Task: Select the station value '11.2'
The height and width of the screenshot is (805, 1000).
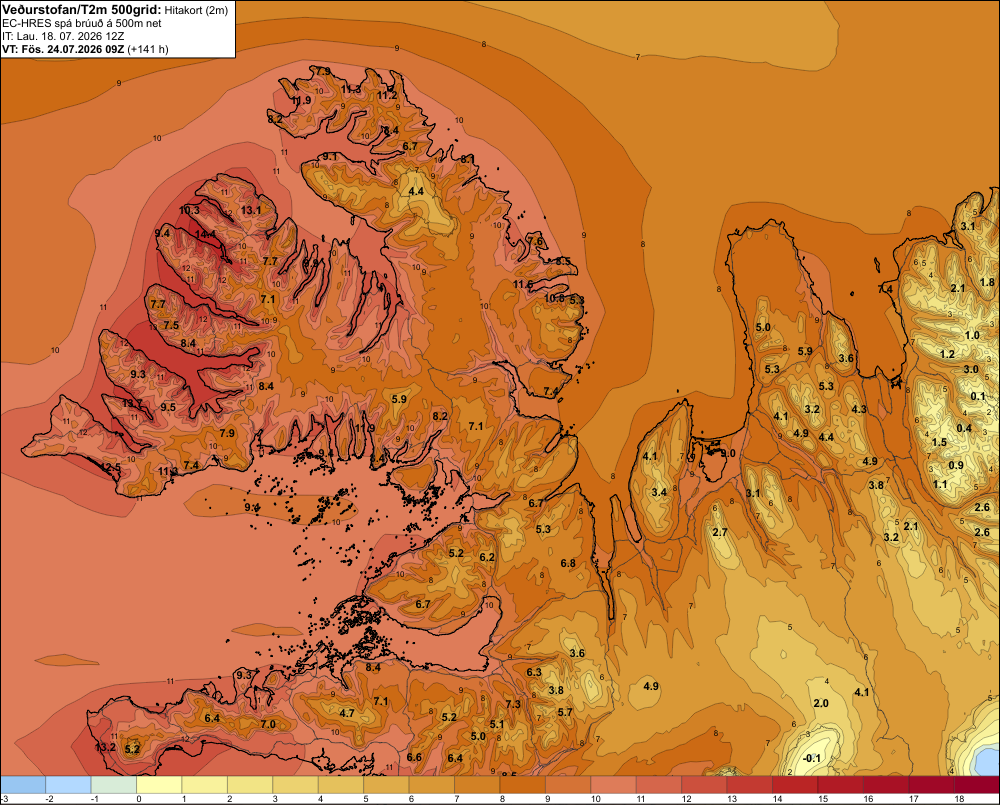Action: [387, 95]
